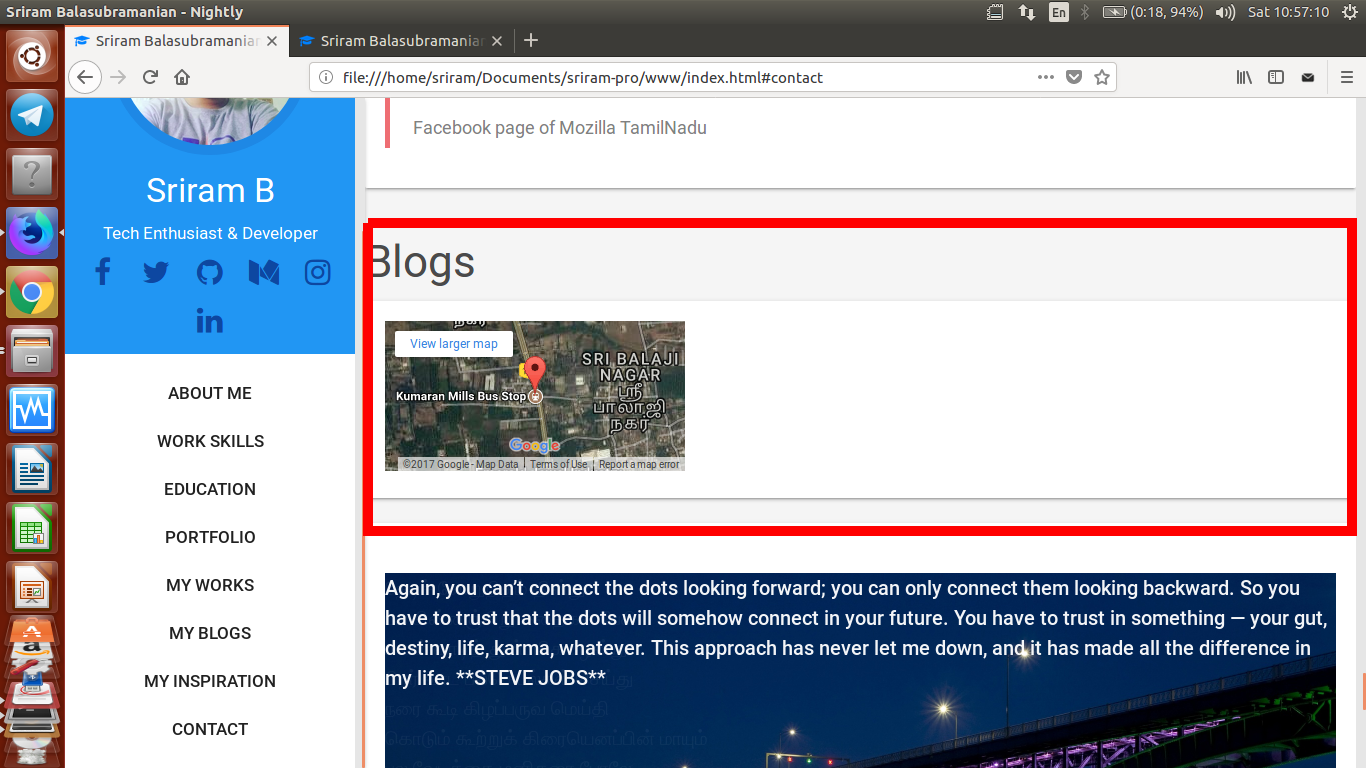
Task: Open the CONTACT navigation item
Action: (x=209, y=729)
